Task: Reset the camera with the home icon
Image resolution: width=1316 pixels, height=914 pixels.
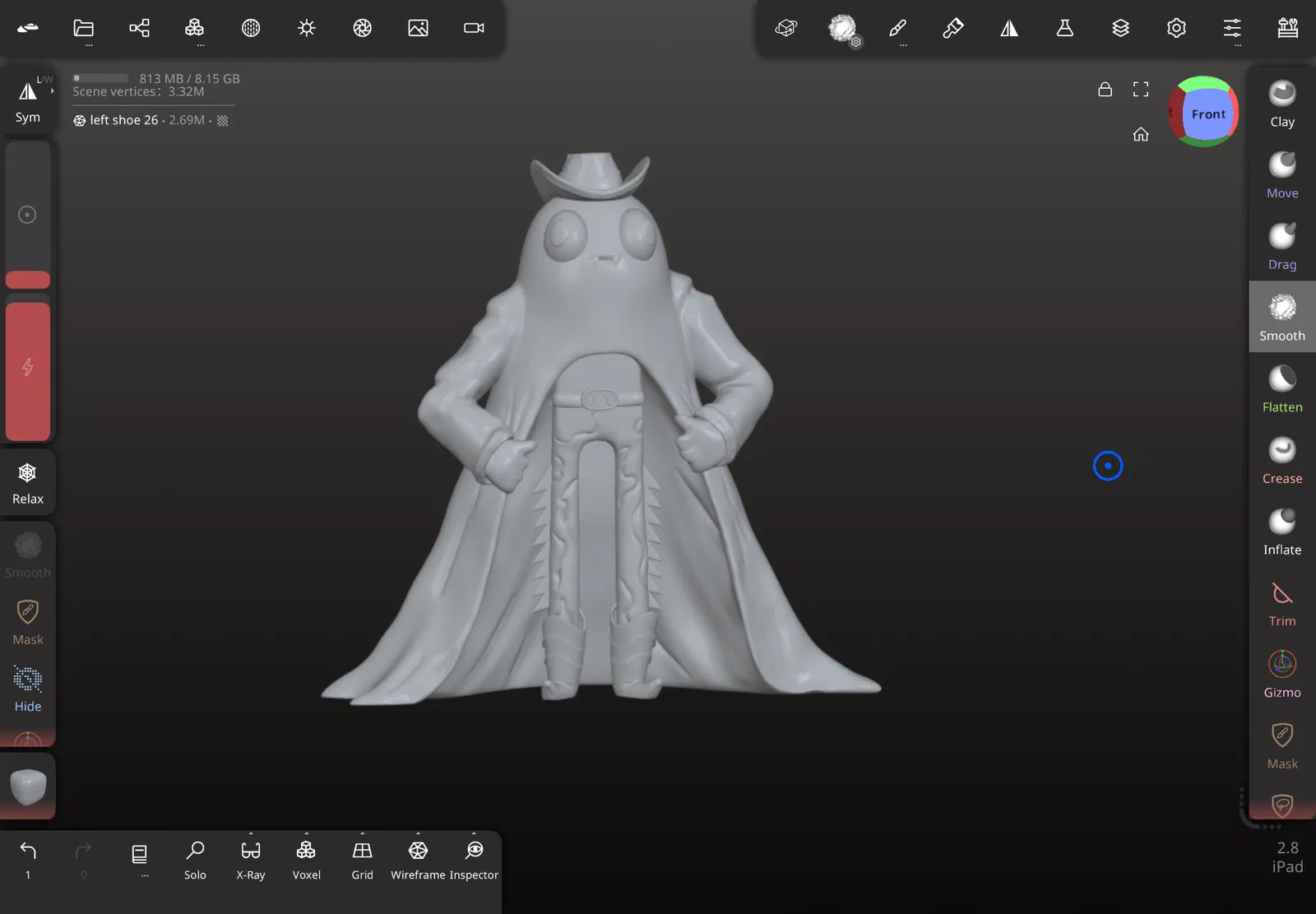Action: tap(1141, 134)
